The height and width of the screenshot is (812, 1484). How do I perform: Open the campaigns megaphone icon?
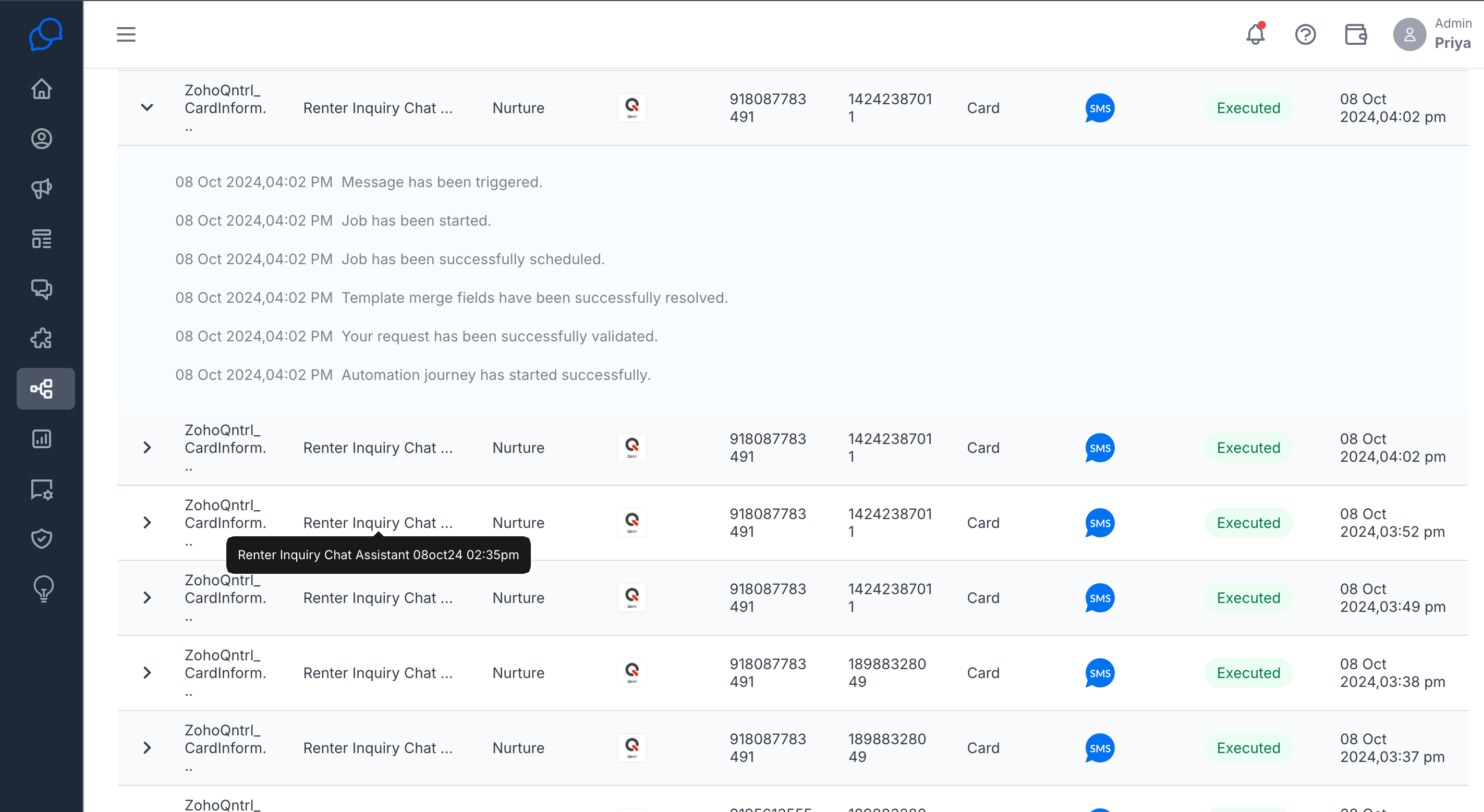coord(42,188)
